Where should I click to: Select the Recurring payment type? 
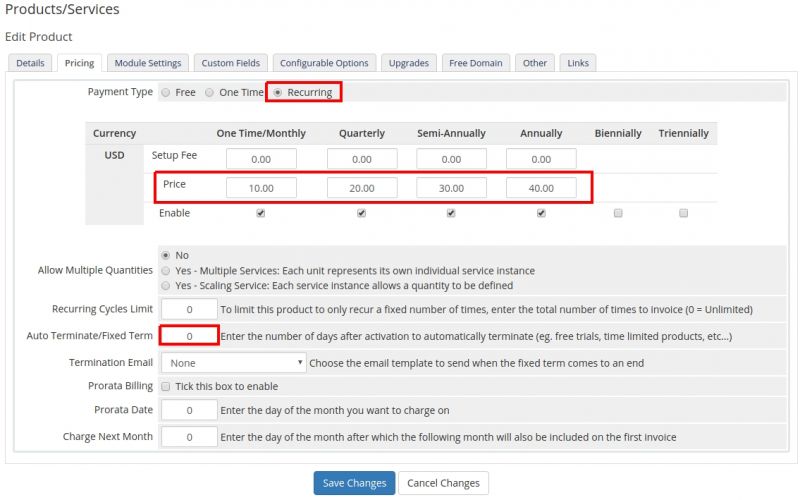(x=278, y=92)
